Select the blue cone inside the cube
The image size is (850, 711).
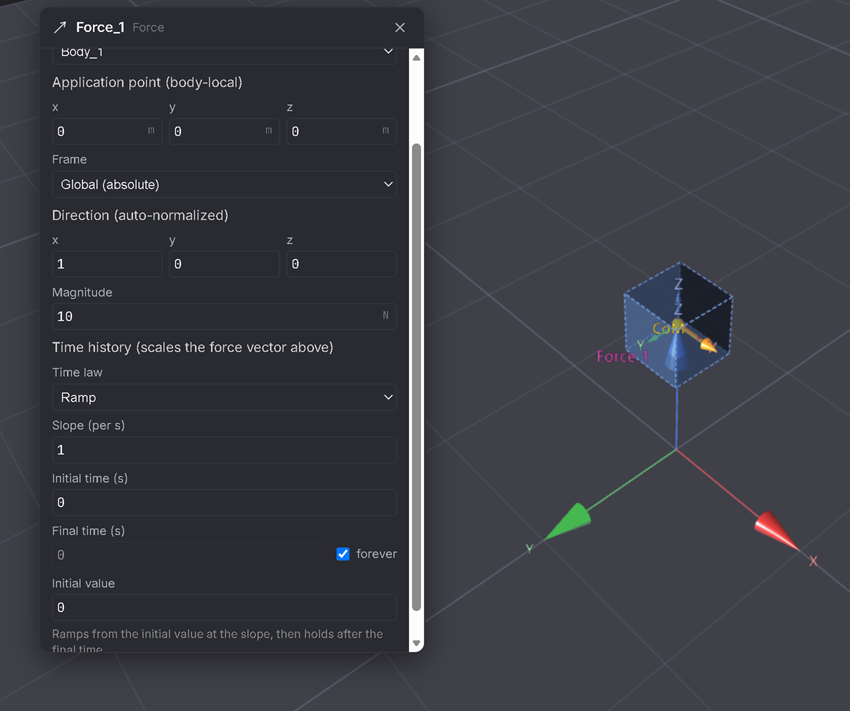(x=676, y=351)
